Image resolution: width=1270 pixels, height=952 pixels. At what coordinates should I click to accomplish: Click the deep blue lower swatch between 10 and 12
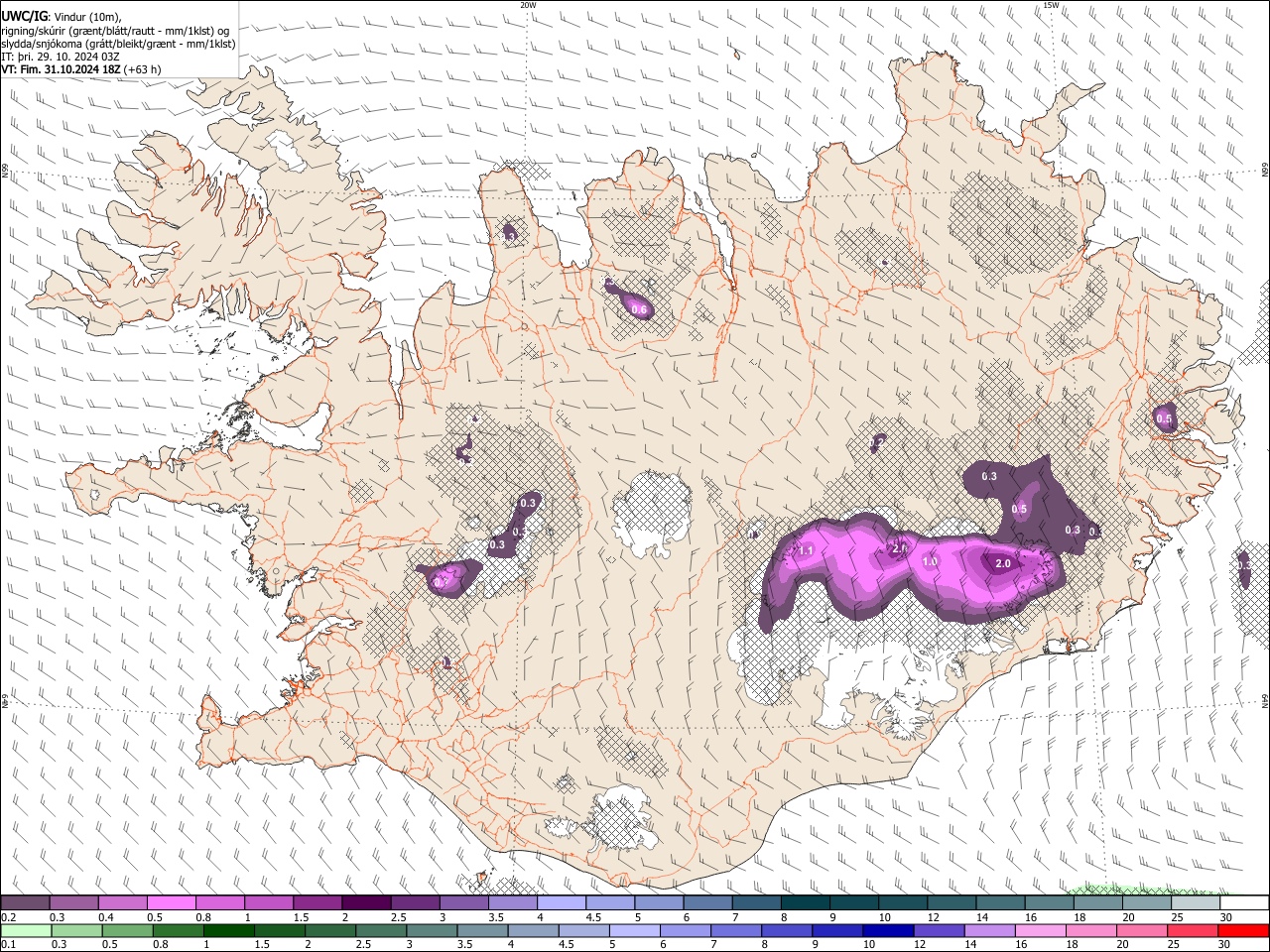889,930
